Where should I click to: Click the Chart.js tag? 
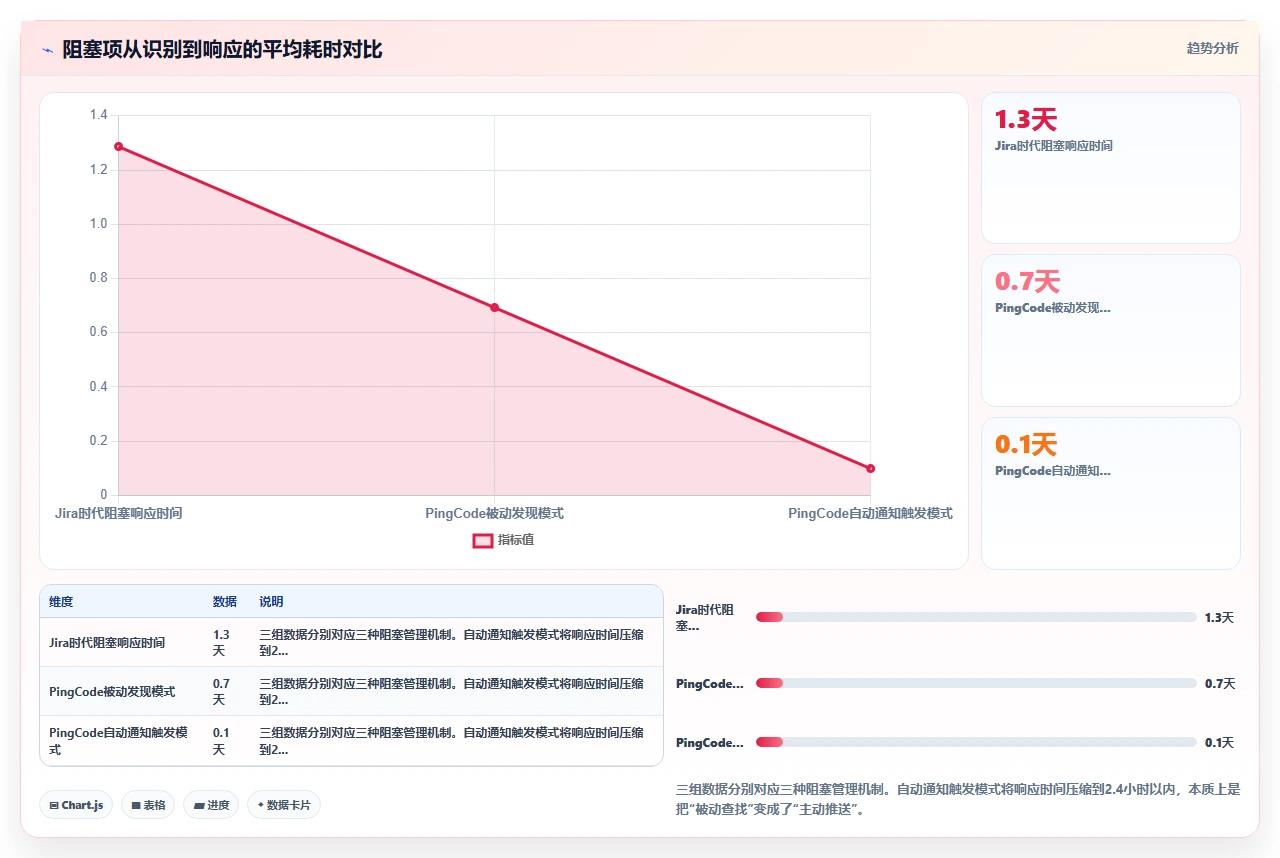coord(76,805)
